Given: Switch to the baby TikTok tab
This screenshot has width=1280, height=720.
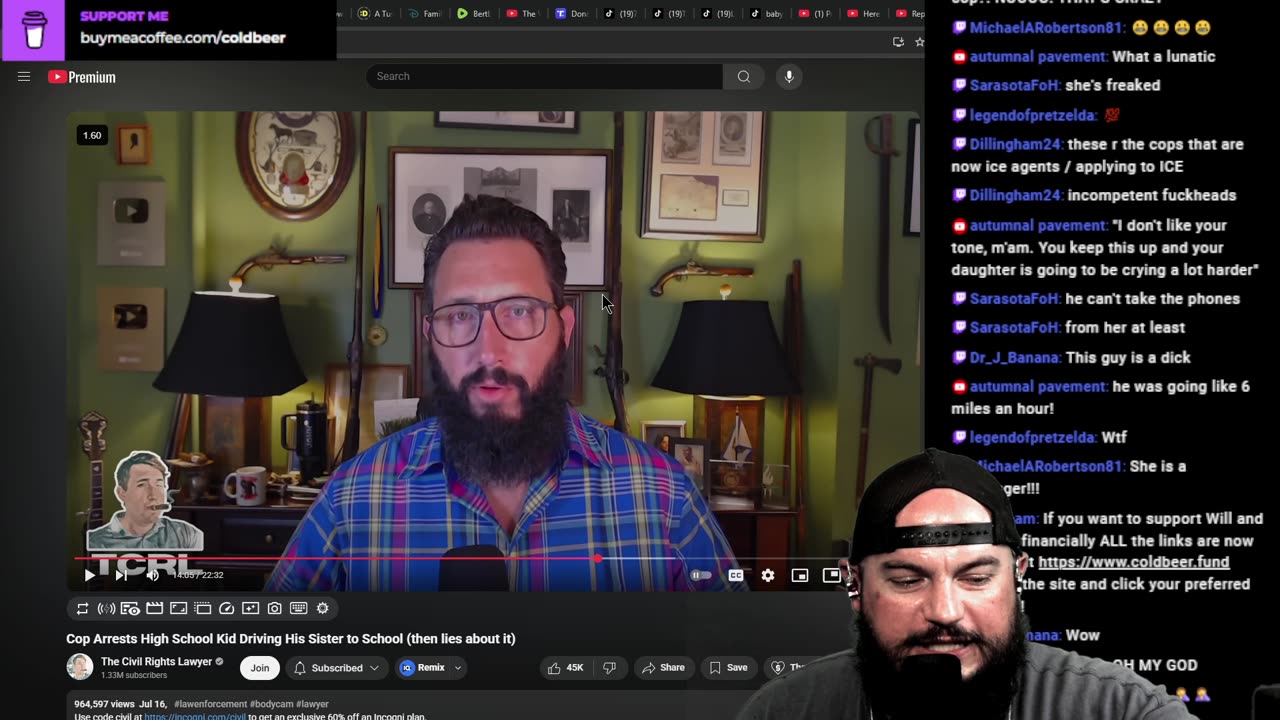Looking at the screenshot, I should 767,13.
